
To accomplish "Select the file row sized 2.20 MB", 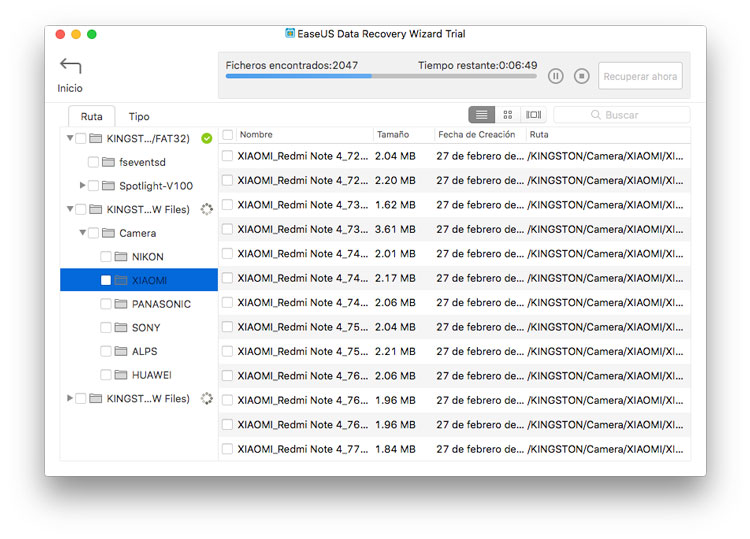I will pos(454,180).
